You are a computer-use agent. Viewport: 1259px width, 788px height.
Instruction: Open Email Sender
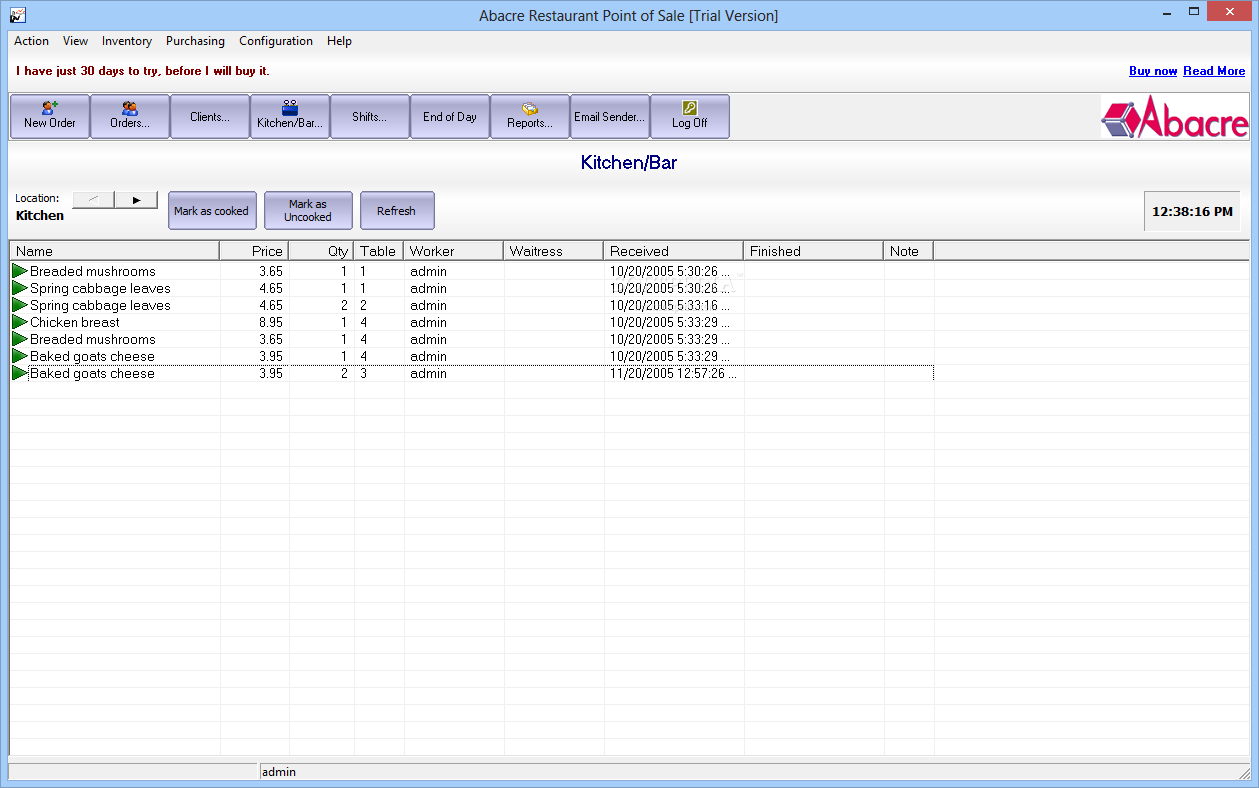(610, 116)
